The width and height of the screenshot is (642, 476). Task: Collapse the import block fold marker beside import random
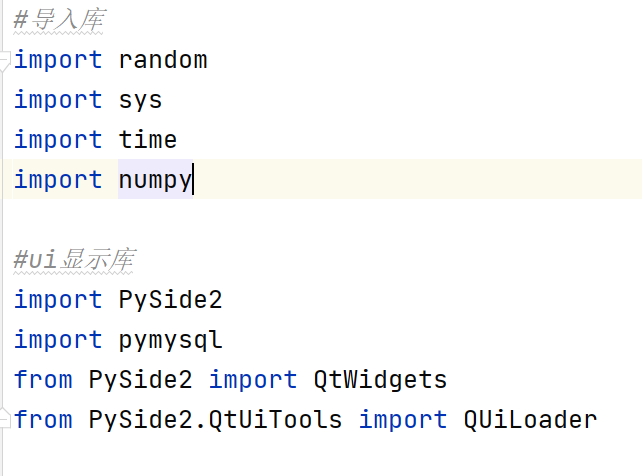pos(4,61)
